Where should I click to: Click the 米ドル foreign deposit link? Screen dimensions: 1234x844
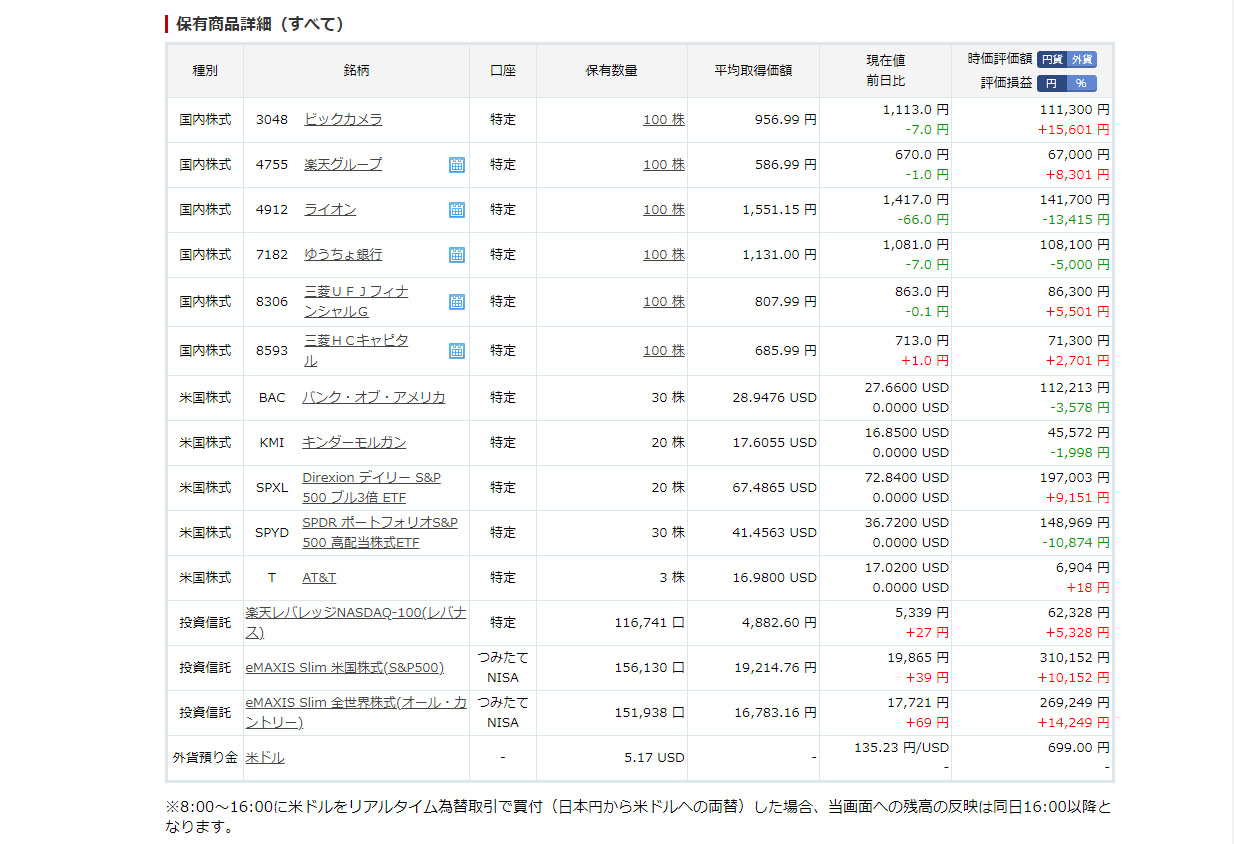265,758
